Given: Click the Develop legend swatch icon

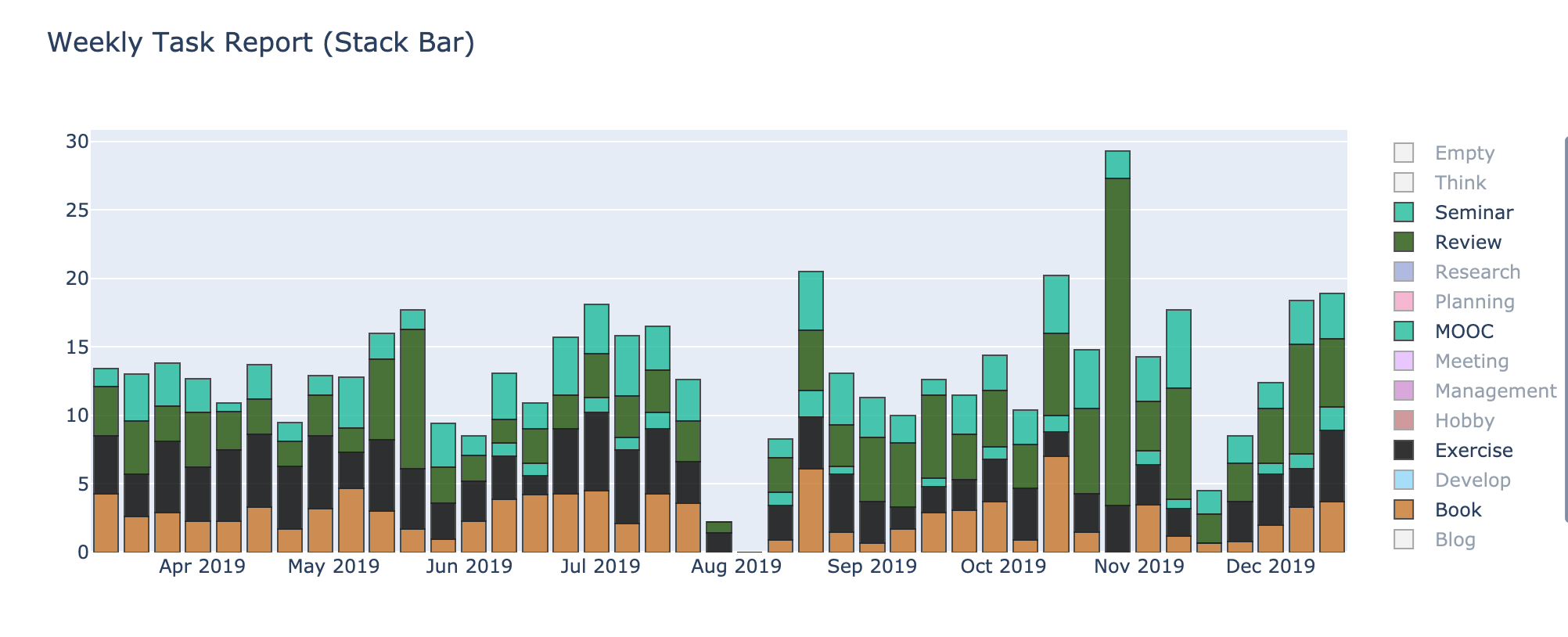Looking at the screenshot, I should pyautogui.click(x=1404, y=480).
